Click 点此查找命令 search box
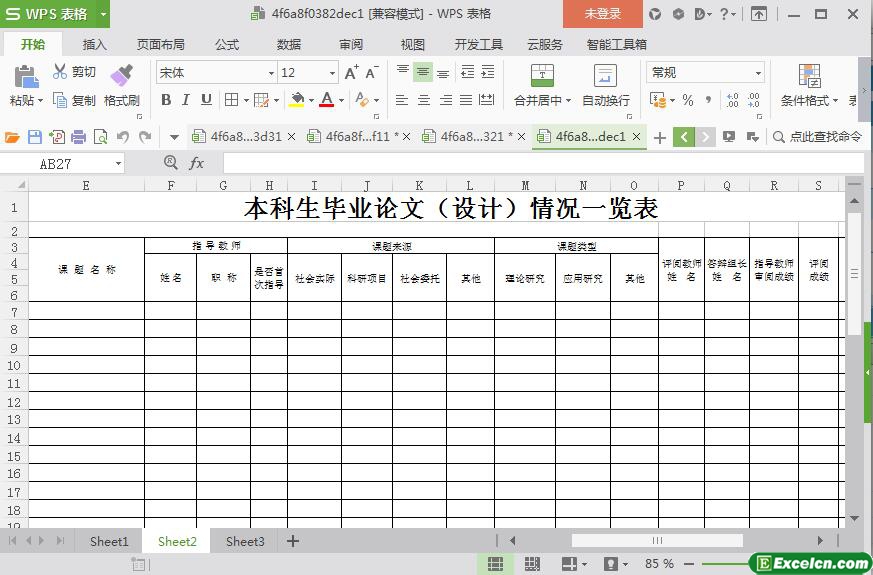The width and height of the screenshot is (873, 575). click(x=818, y=137)
